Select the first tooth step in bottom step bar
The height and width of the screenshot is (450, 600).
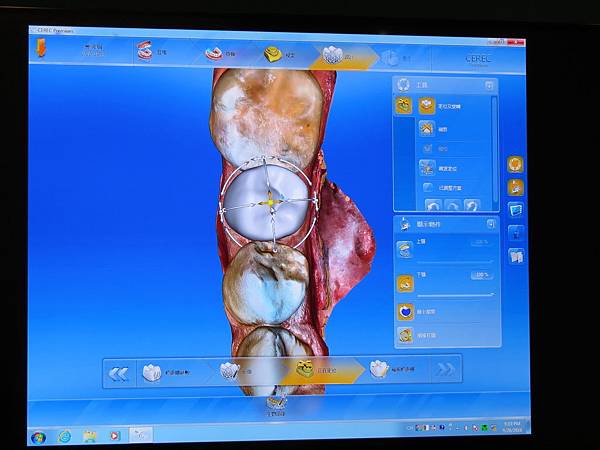point(166,373)
